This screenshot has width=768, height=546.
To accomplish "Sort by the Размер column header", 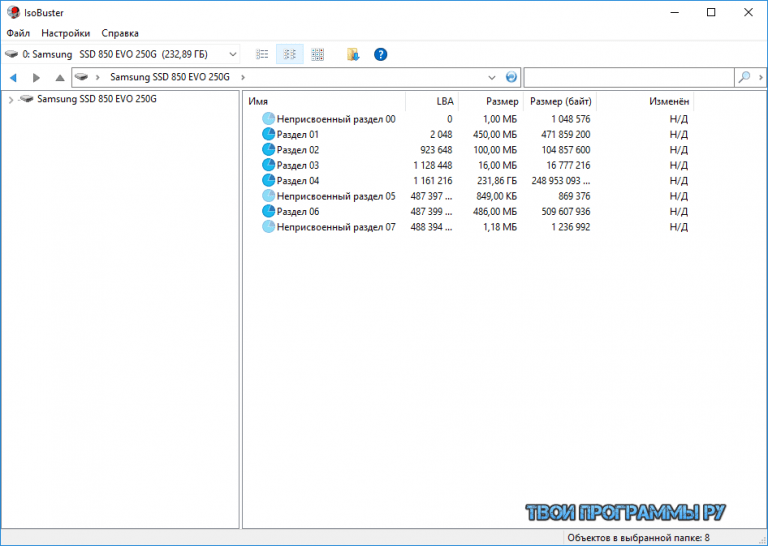I will click(491, 101).
